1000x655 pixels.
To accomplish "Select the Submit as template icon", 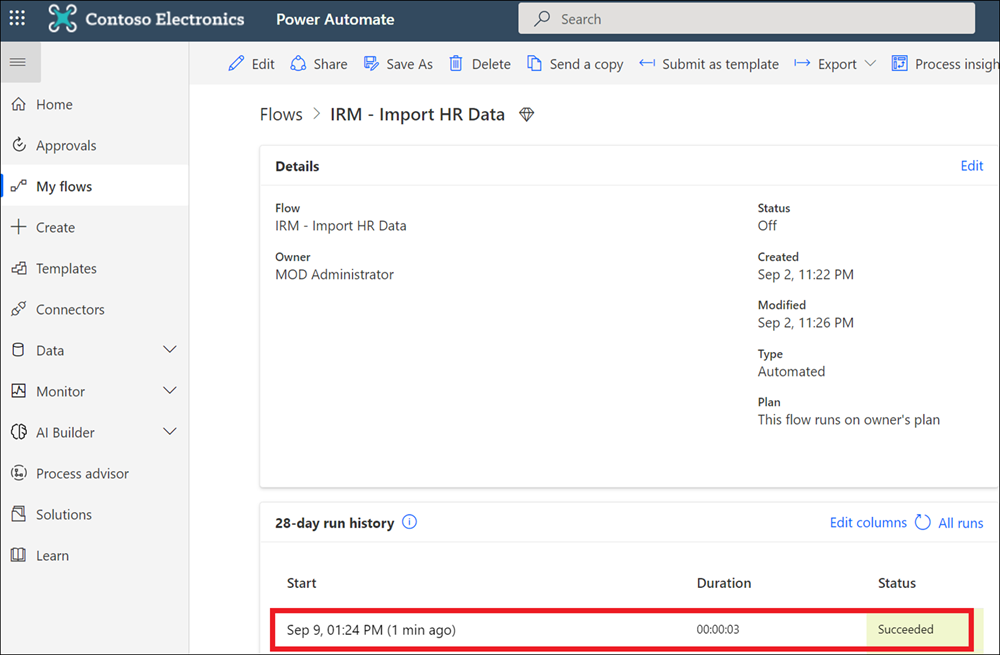I will coord(649,63).
